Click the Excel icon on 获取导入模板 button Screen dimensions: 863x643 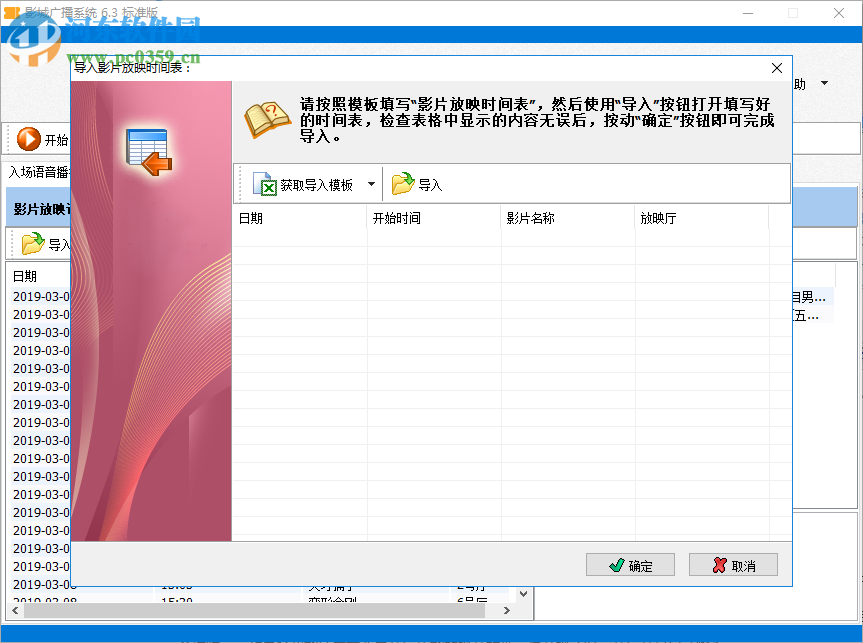click(264, 184)
